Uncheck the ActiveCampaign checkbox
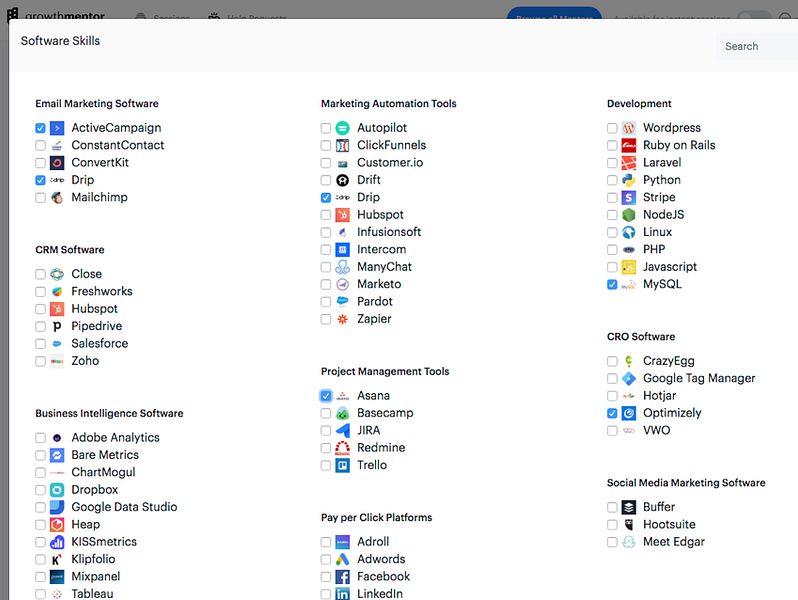The height and width of the screenshot is (600, 798). (x=40, y=128)
